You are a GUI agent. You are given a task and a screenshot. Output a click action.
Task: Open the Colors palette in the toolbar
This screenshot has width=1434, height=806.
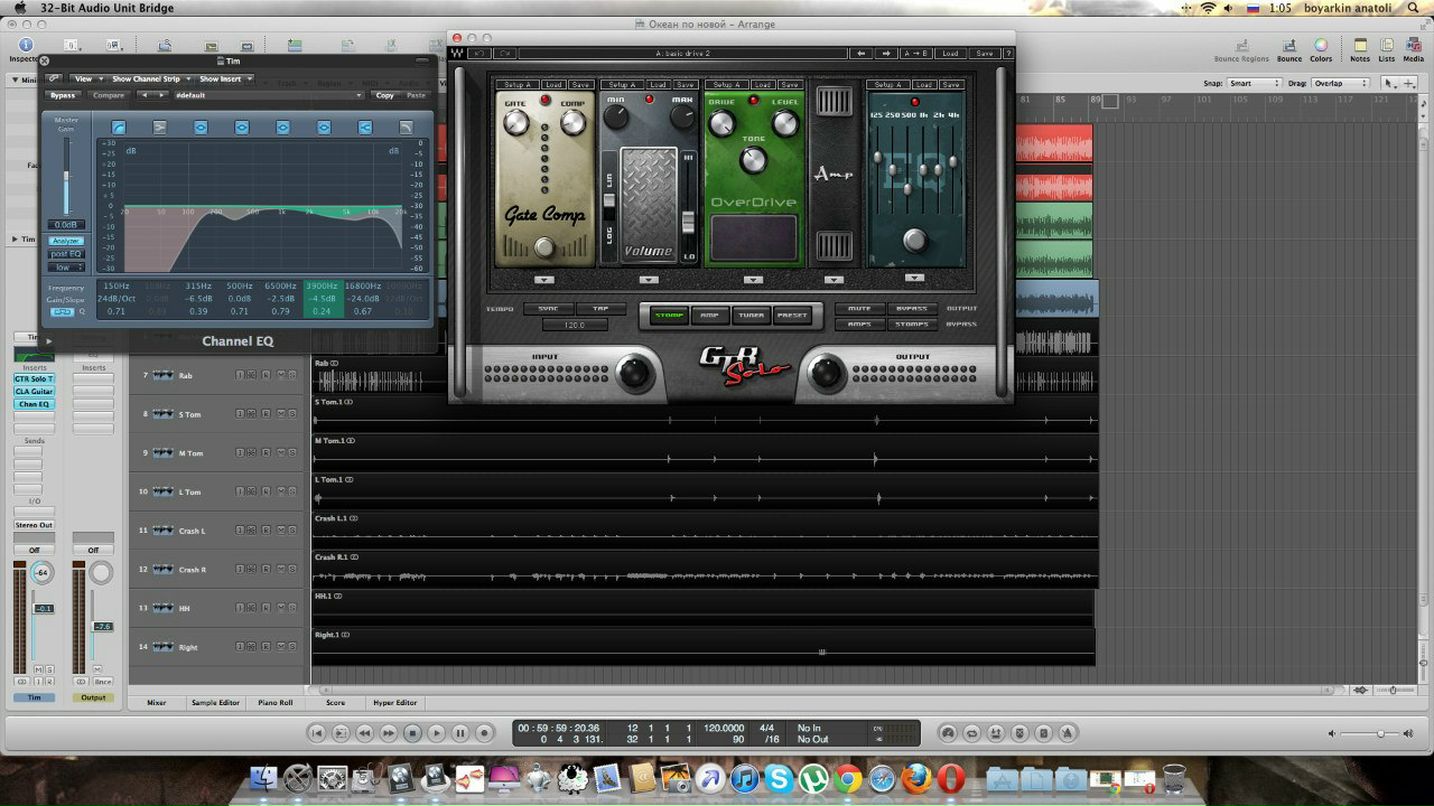(1321, 47)
